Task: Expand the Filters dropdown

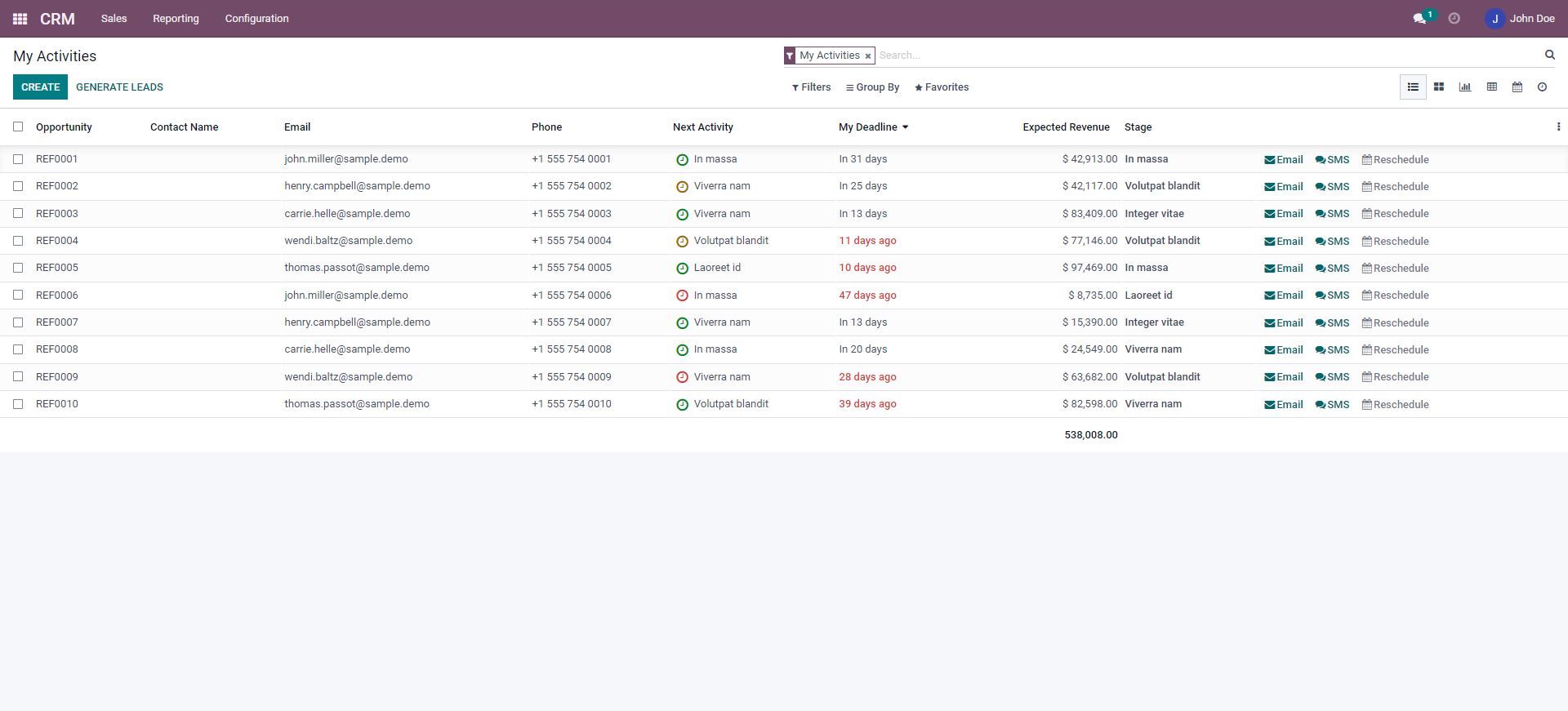Action: tap(811, 87)
